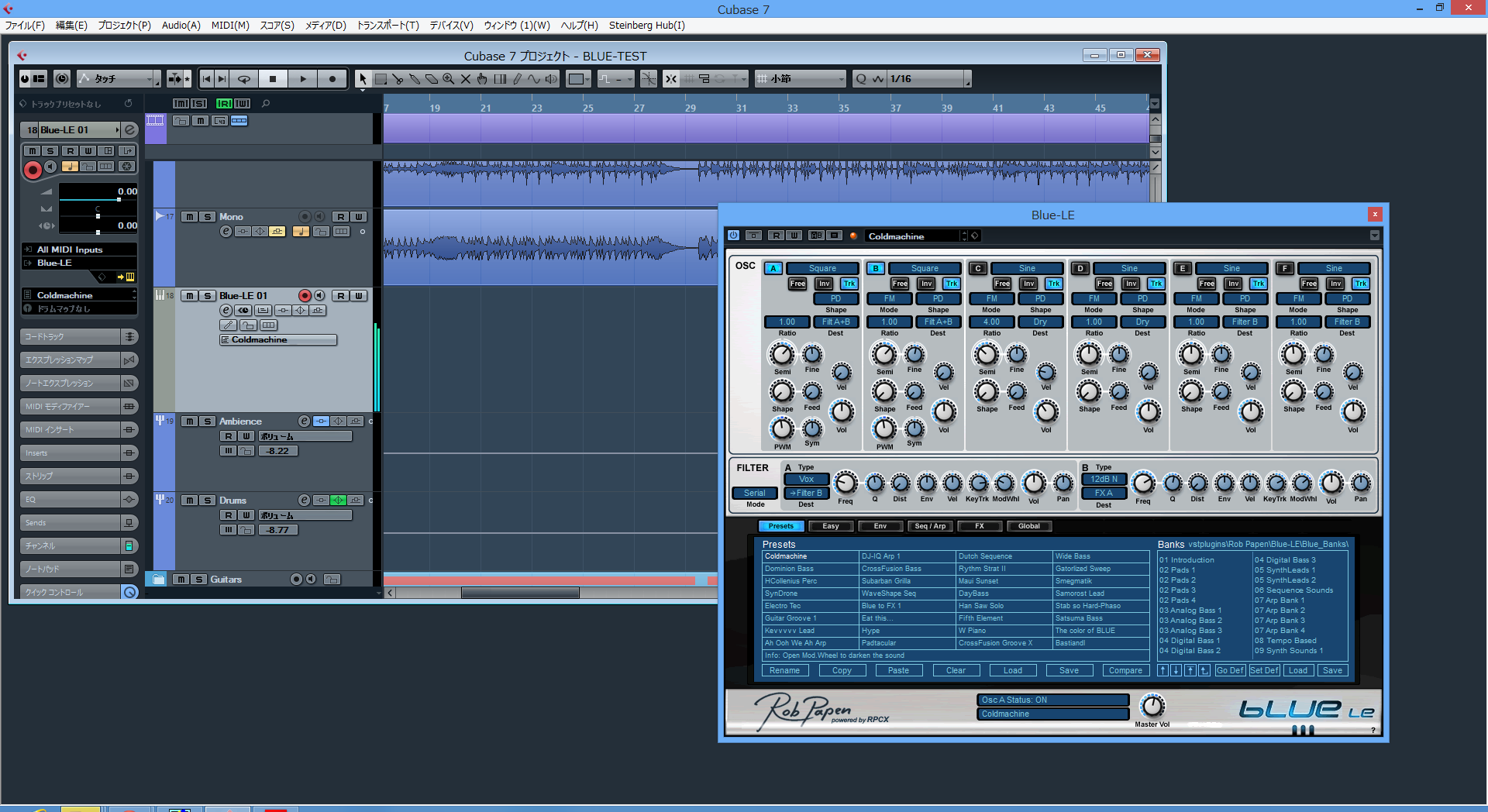The height and width of the screenshot is (812, 1488).
Task: Select the Object Selection arrow tool
Action: click(x=363, y=79)
